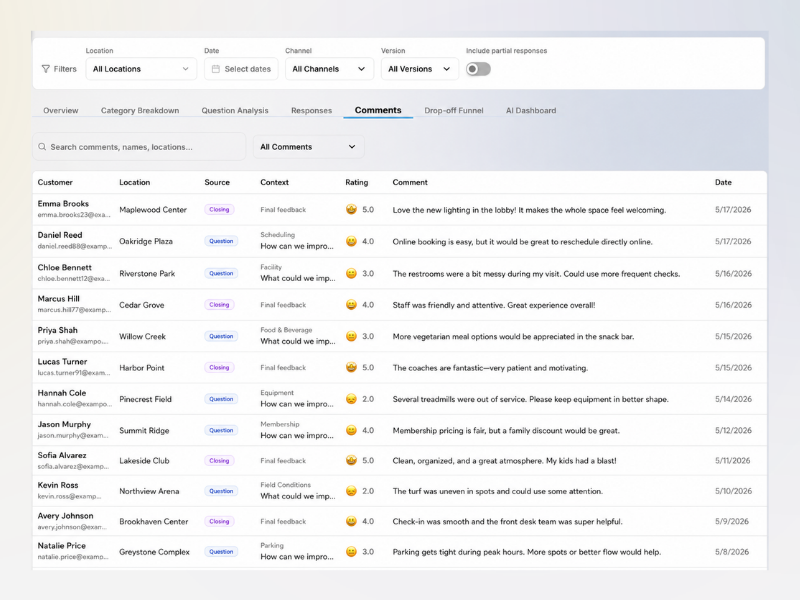Open the All Locations dropdown
Viewport: 800px width, 600px height.
(x=141, y=69)
